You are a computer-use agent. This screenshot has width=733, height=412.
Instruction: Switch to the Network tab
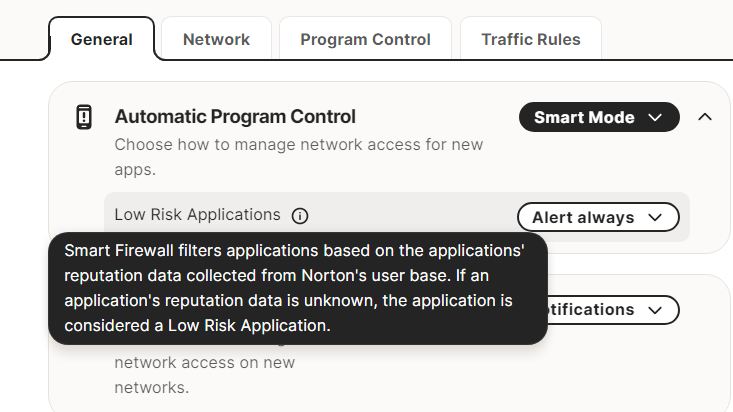coord(216,40)
